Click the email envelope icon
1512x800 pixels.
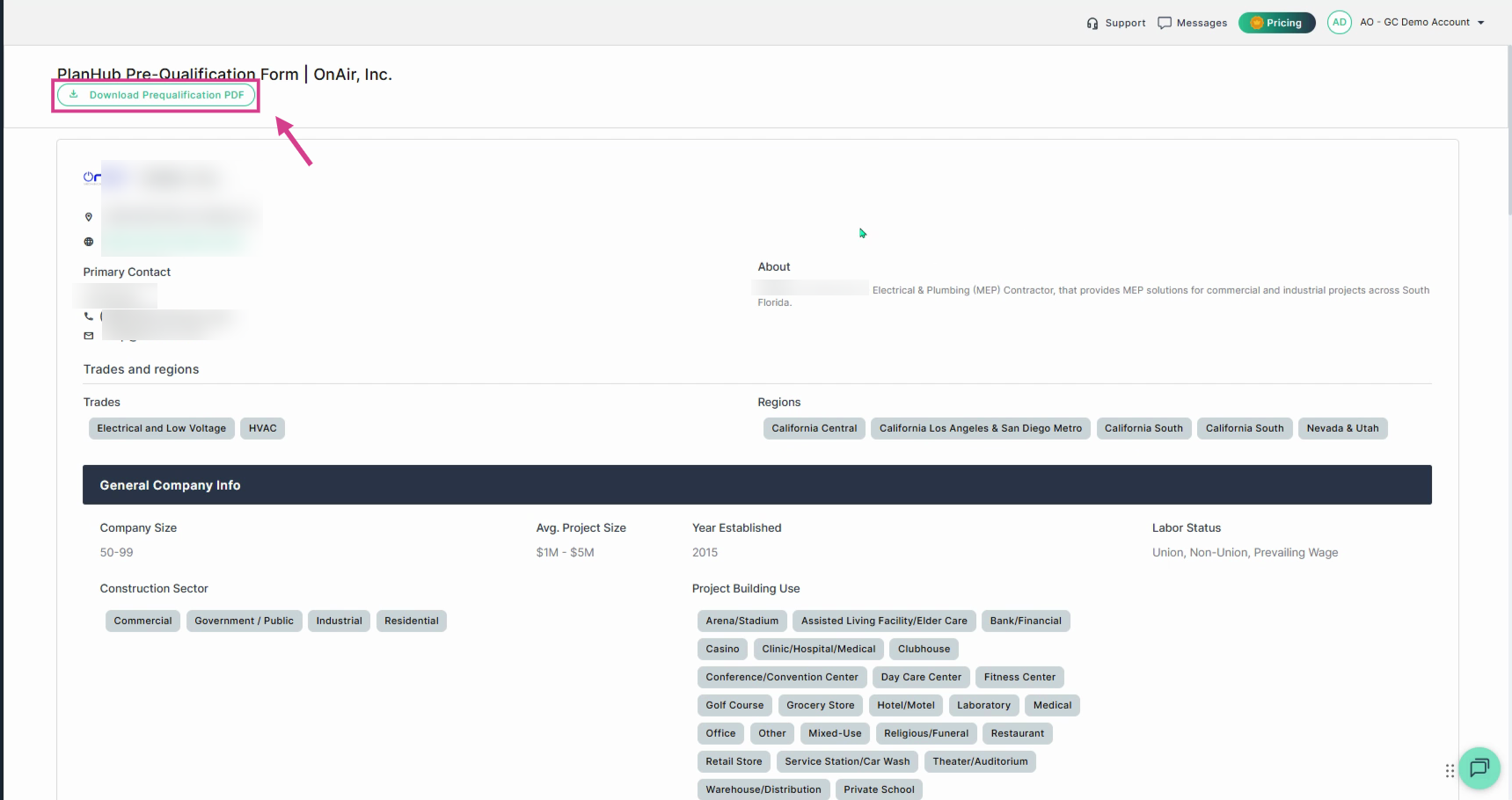[89, 336]
